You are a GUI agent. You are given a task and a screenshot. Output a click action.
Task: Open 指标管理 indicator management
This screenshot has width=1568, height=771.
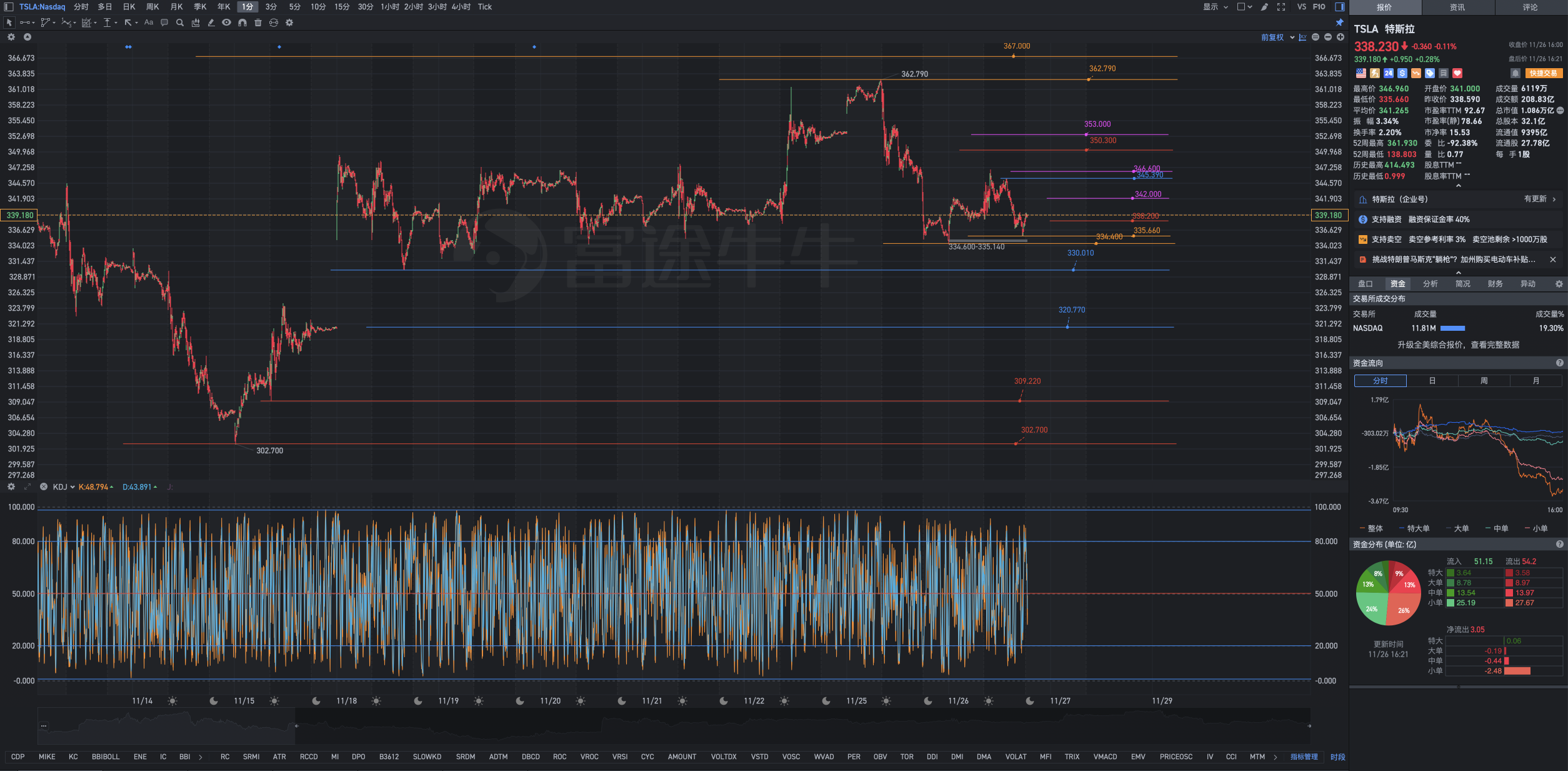pos(1304,757)
